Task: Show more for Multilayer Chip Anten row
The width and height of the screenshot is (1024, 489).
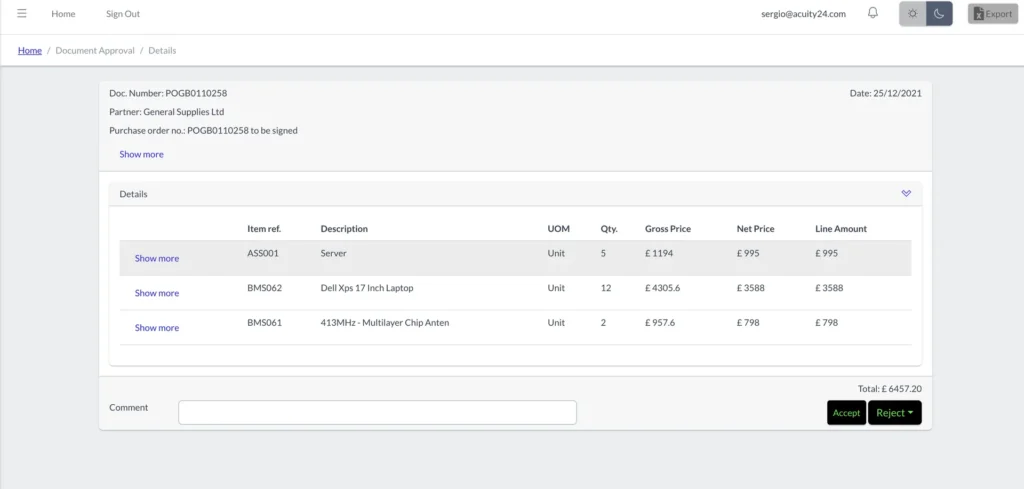Action: [x=157, y=328]
